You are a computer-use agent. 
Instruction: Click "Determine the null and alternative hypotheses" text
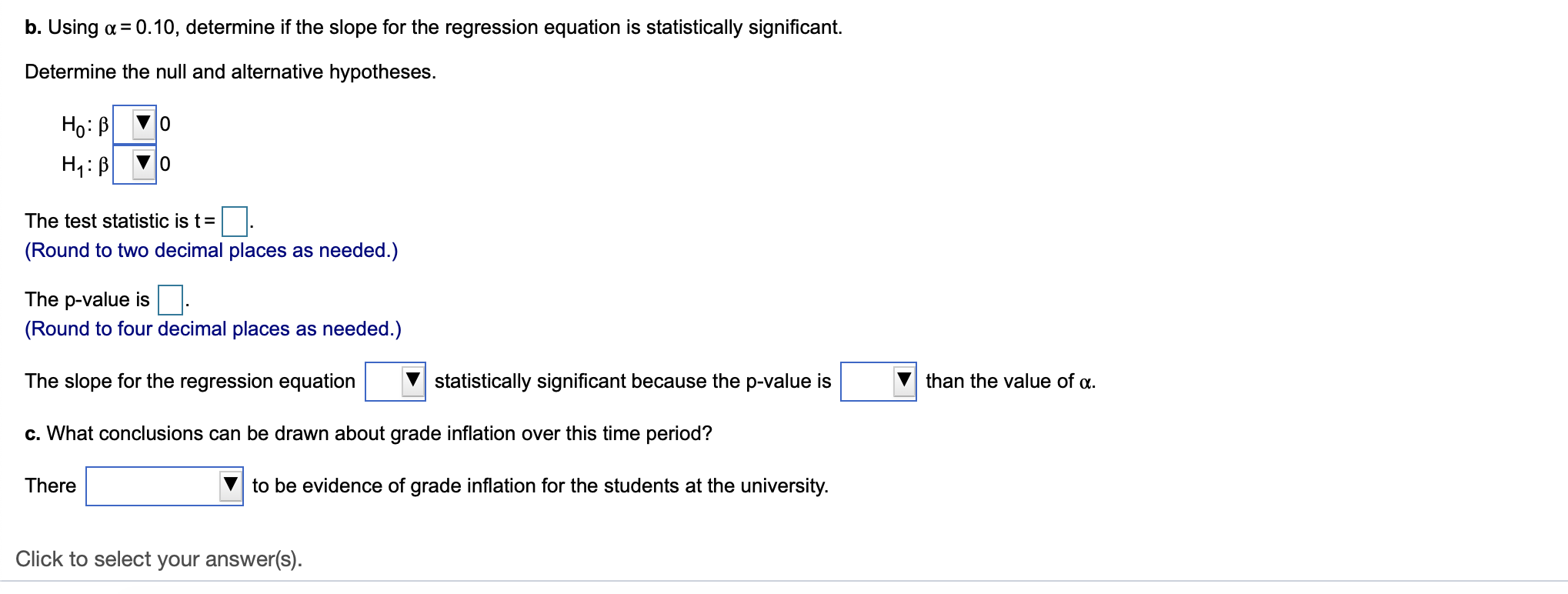(x=230, y=72)
